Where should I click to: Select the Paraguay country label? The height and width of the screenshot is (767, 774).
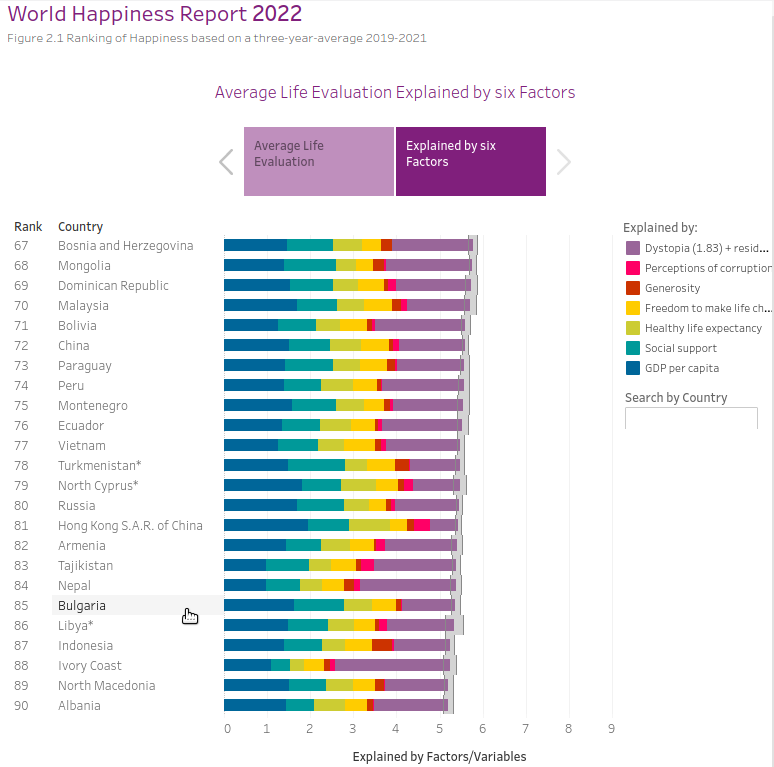click(84, 366)
